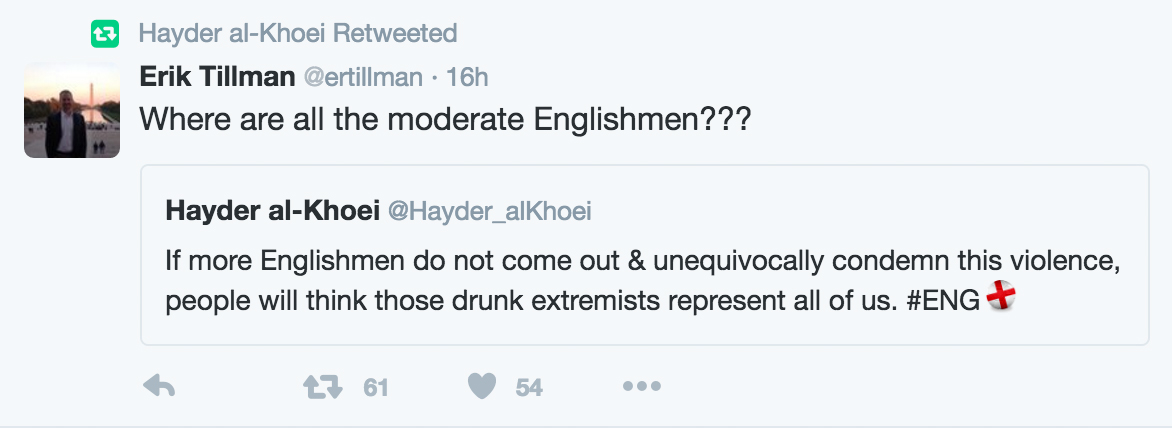
Task: Click the word "Retweeted" in the header
Action: (x=394, y=33)
